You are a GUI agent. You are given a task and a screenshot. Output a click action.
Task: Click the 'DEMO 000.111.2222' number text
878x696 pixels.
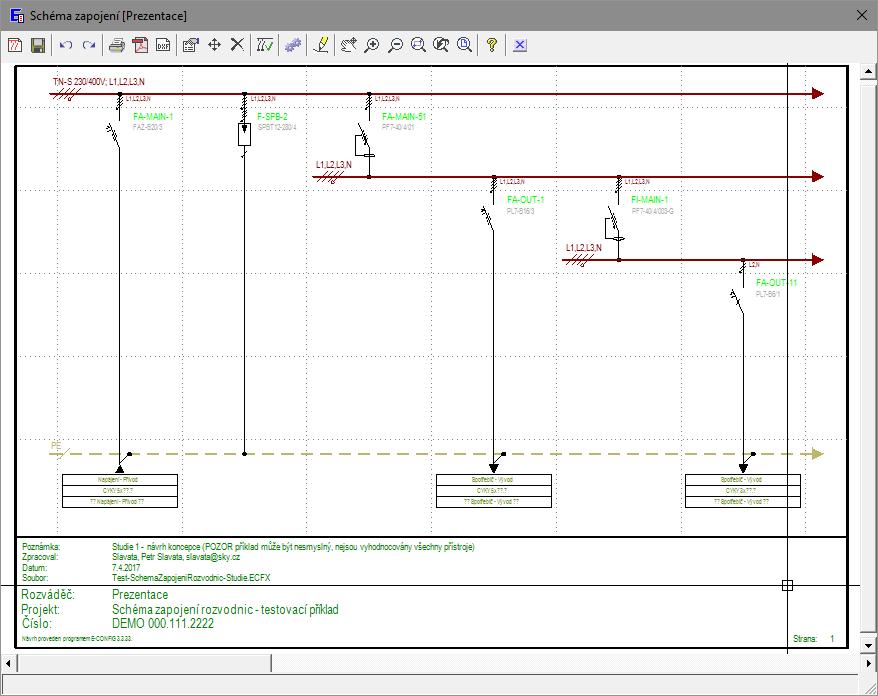click(x=163, y=624)
